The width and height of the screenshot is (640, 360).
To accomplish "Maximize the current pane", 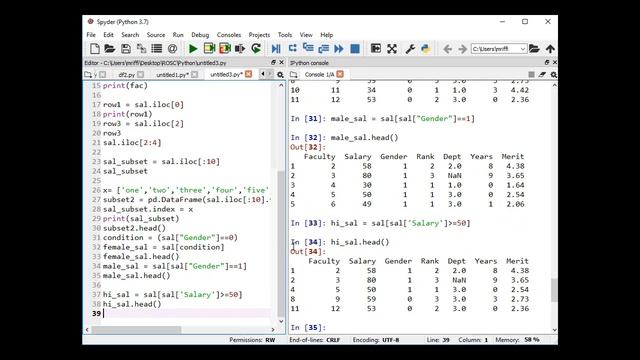I will coord(376,49).
